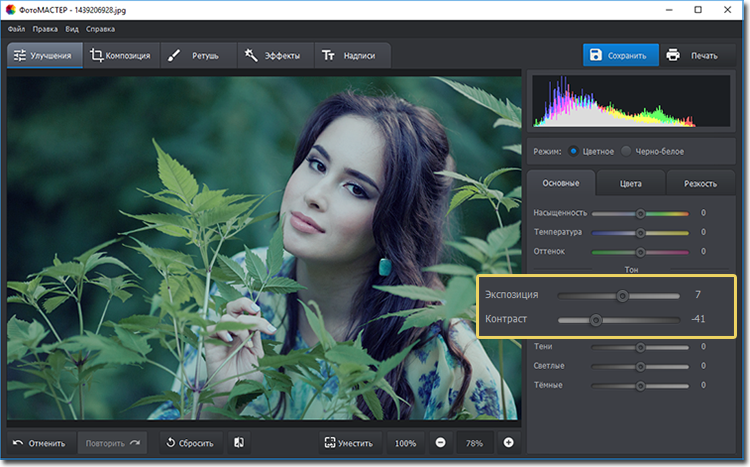
Task: Click the Печать printer button
Action: 699,55
